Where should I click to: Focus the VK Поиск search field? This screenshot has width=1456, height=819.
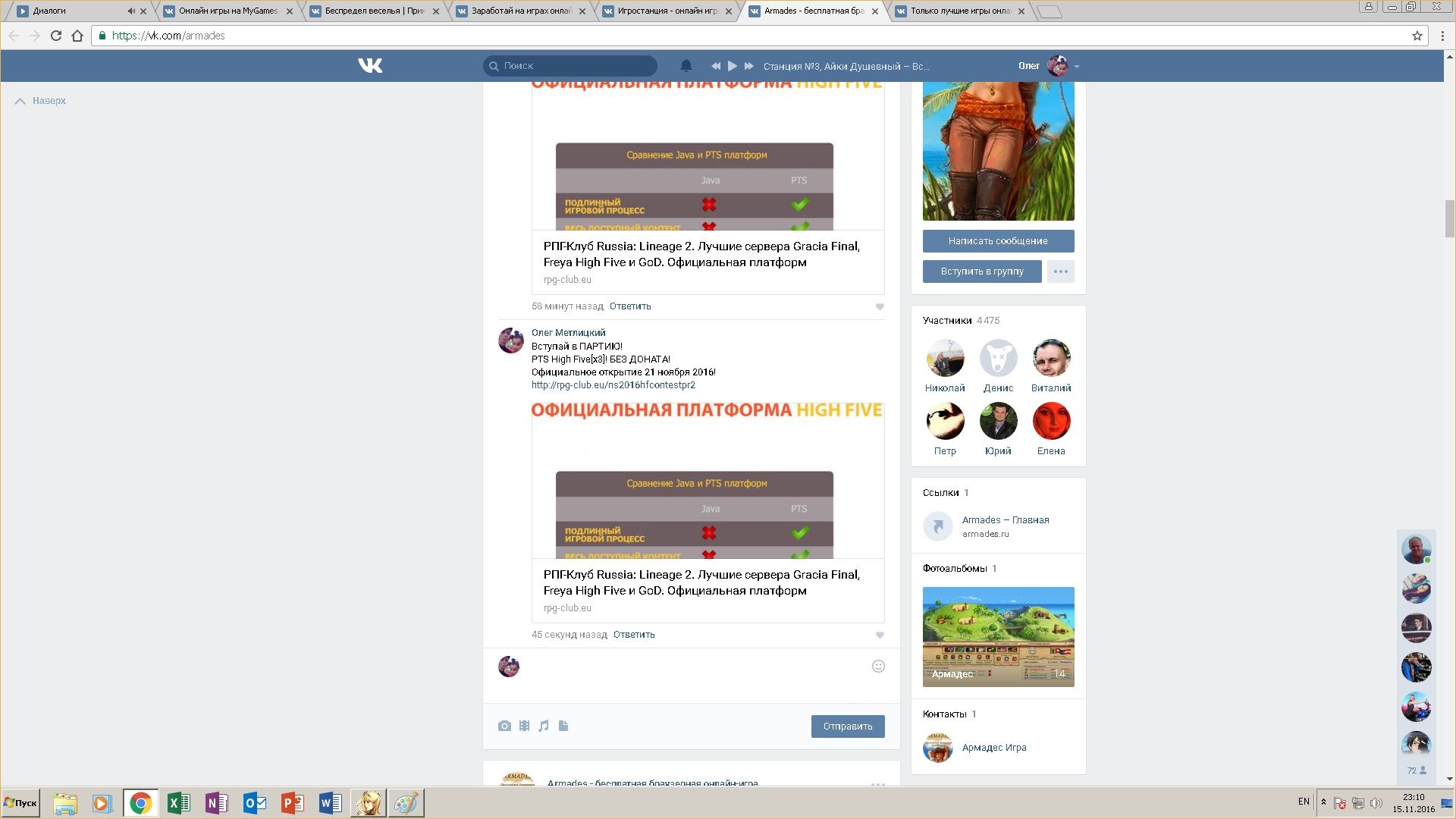pos(570,66)
